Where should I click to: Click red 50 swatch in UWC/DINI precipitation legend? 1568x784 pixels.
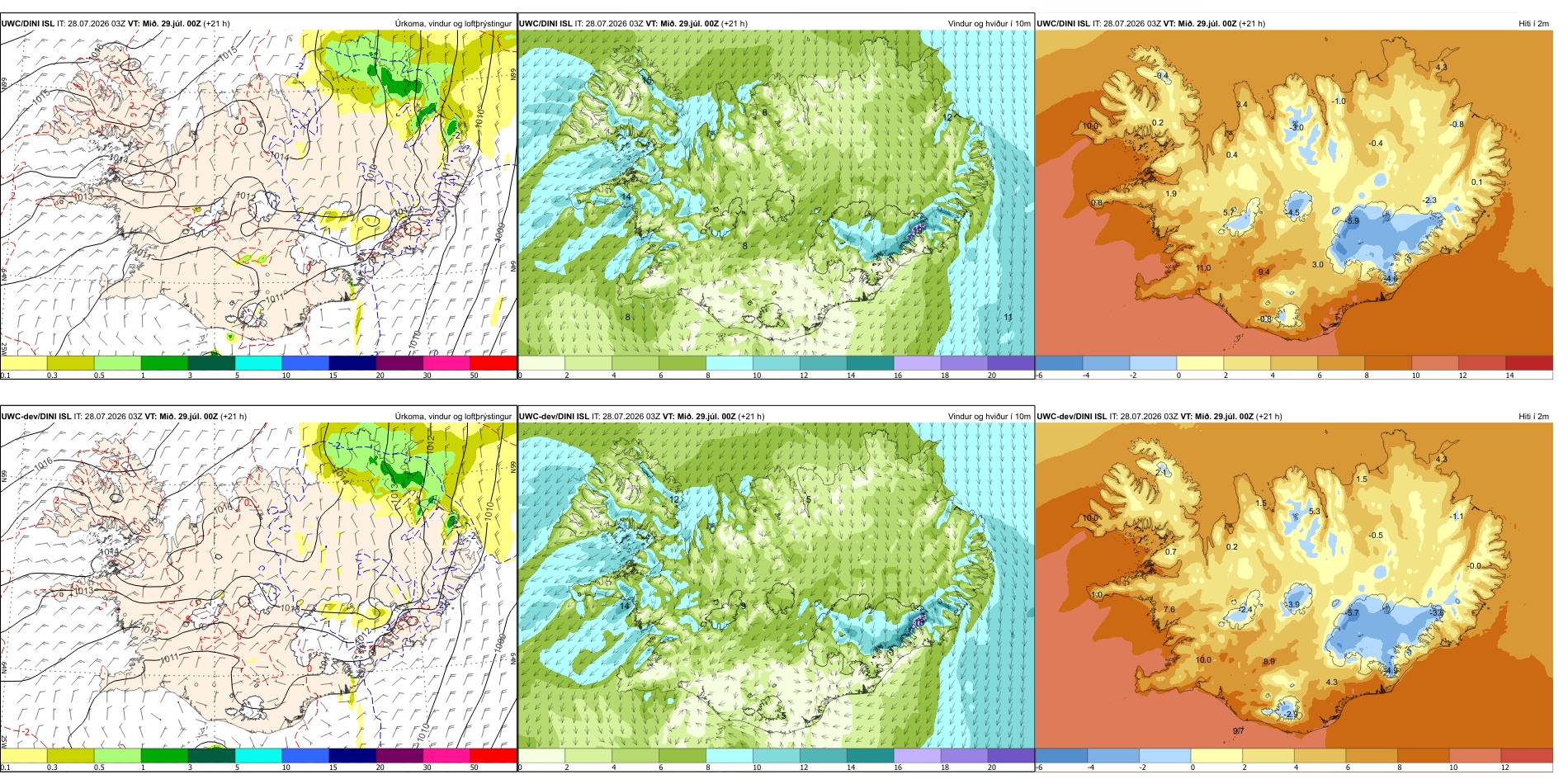[493, 362]
